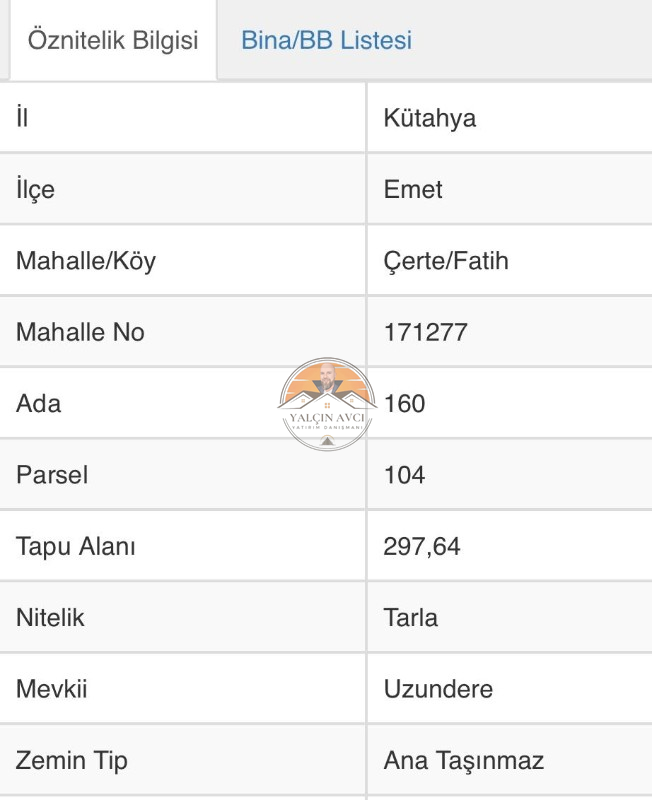Click the Çerte/Fatih neighborhood value

tap(446, 261)
